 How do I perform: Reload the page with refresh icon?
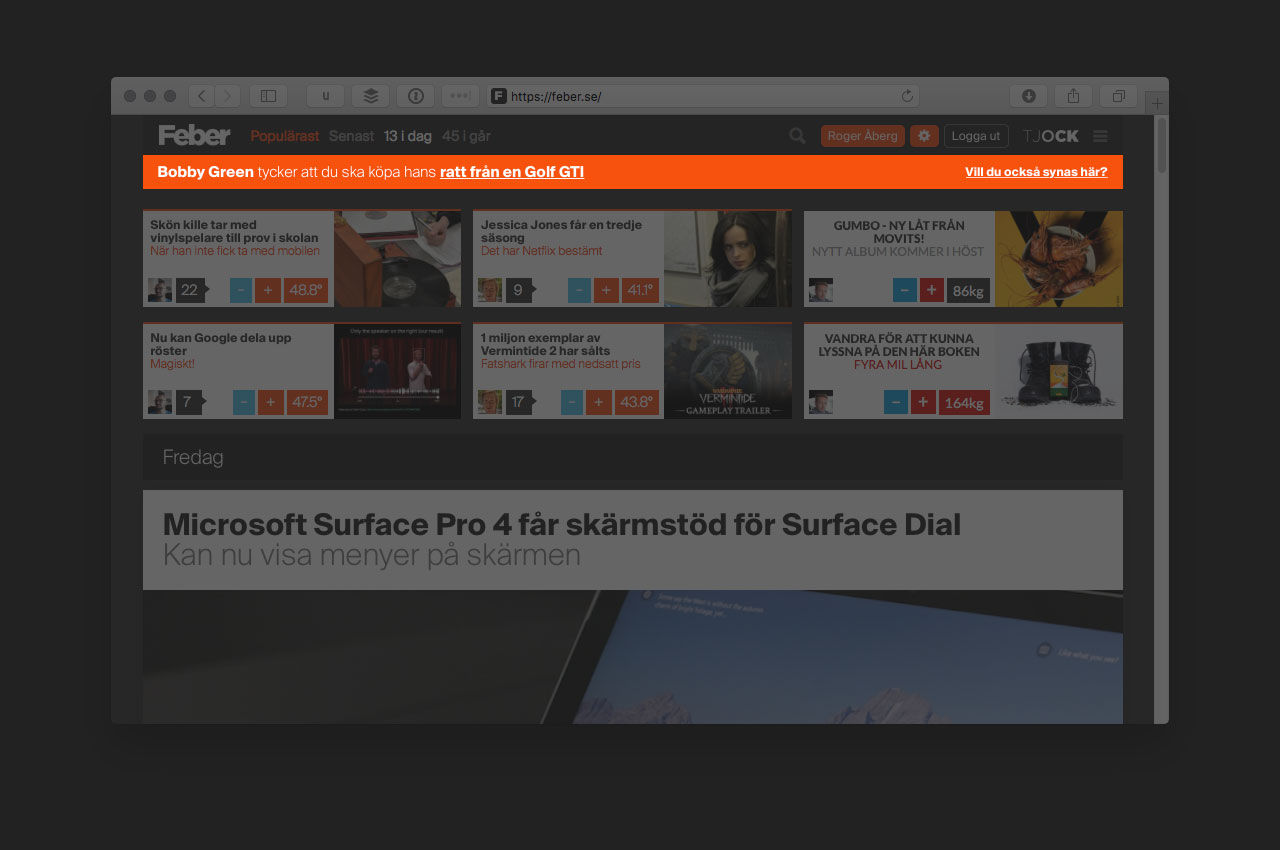907,96
